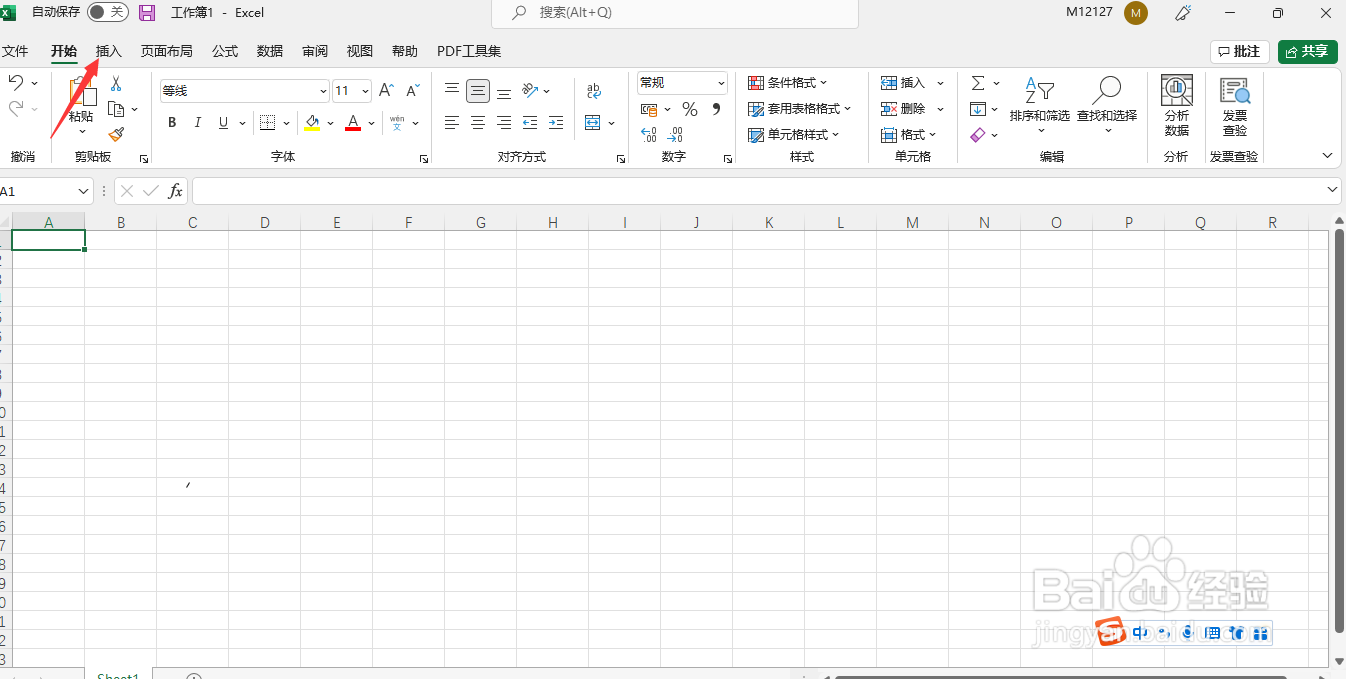Click the Wrap Text icon
The height and width of the screenshot is (679, 1346).
point(594,91)
